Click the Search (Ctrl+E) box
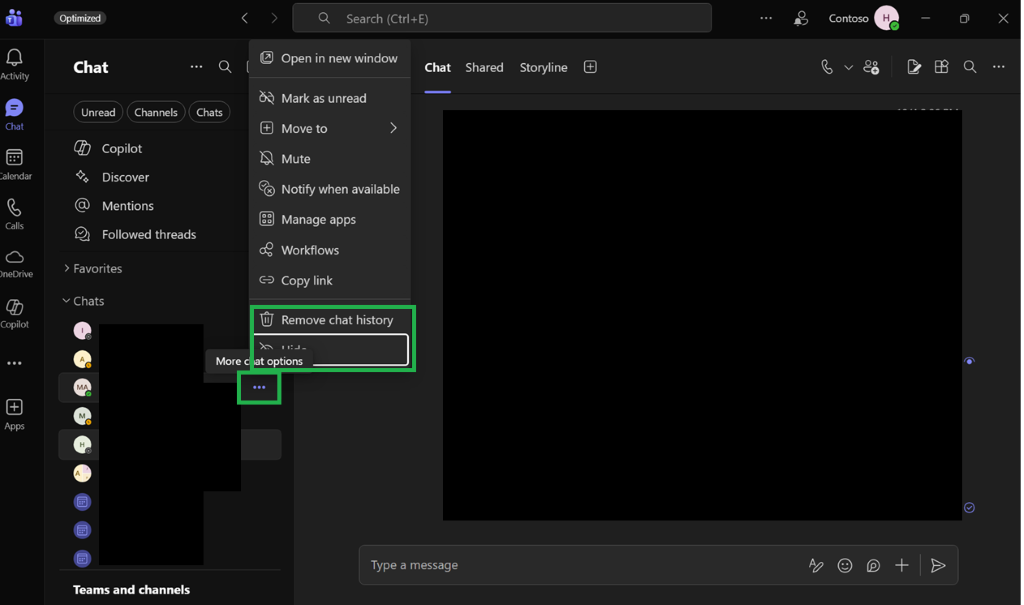The height and width of the screenshot is (605, 1024). coord(502,18)
